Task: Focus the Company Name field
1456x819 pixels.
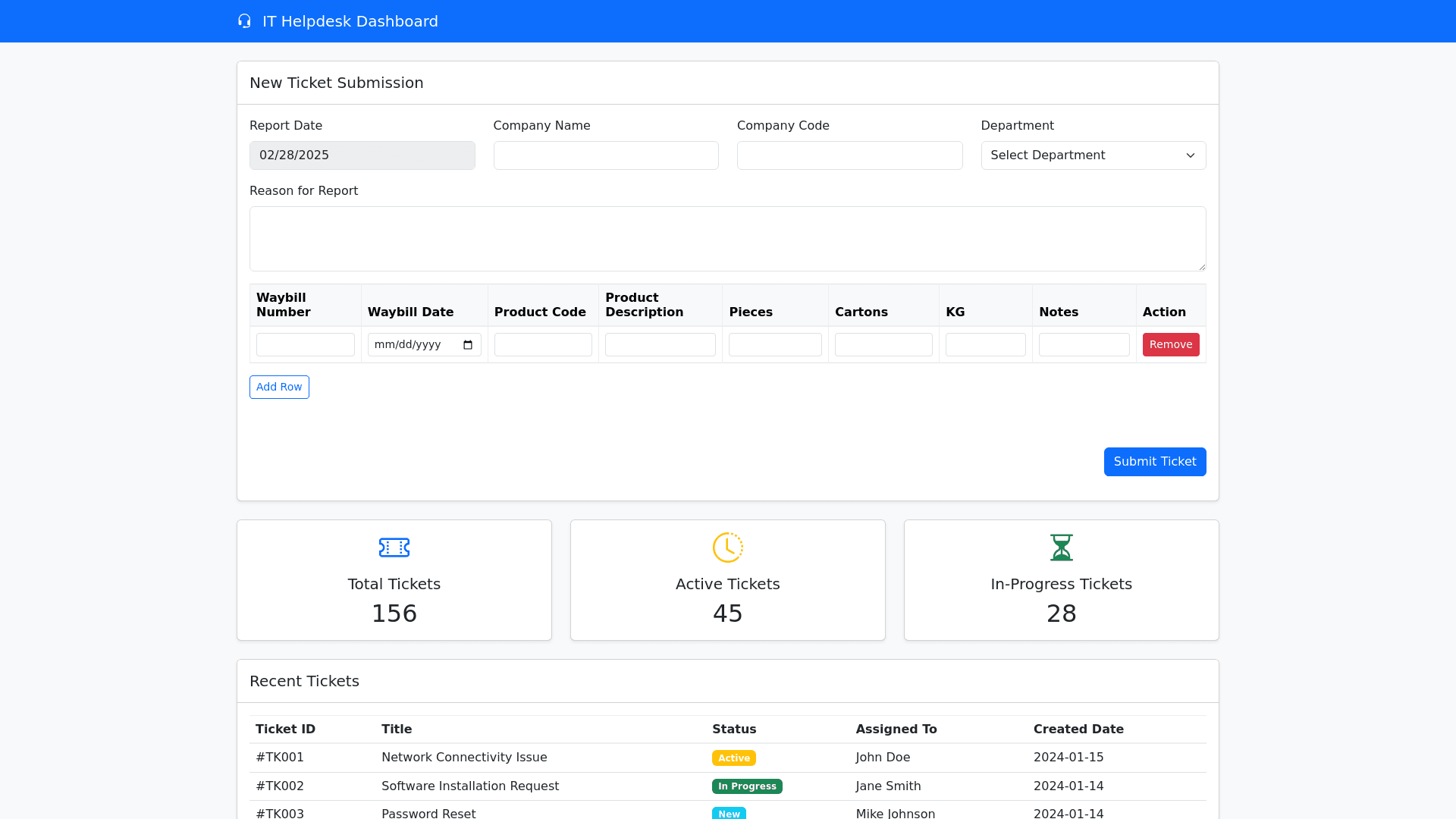Action: pos(605,155)
